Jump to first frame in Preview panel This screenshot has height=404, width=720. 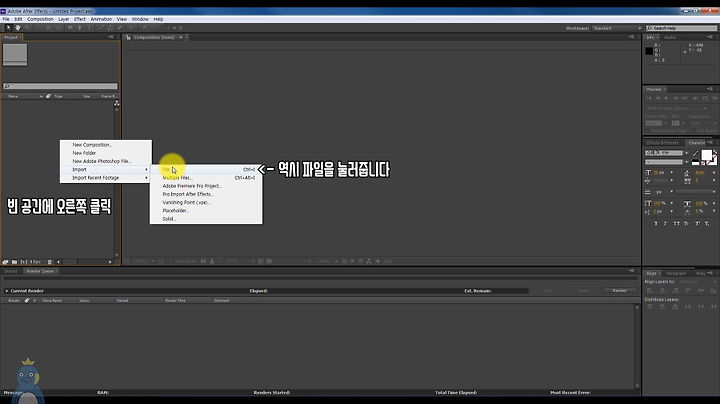[x=649, y=98]
